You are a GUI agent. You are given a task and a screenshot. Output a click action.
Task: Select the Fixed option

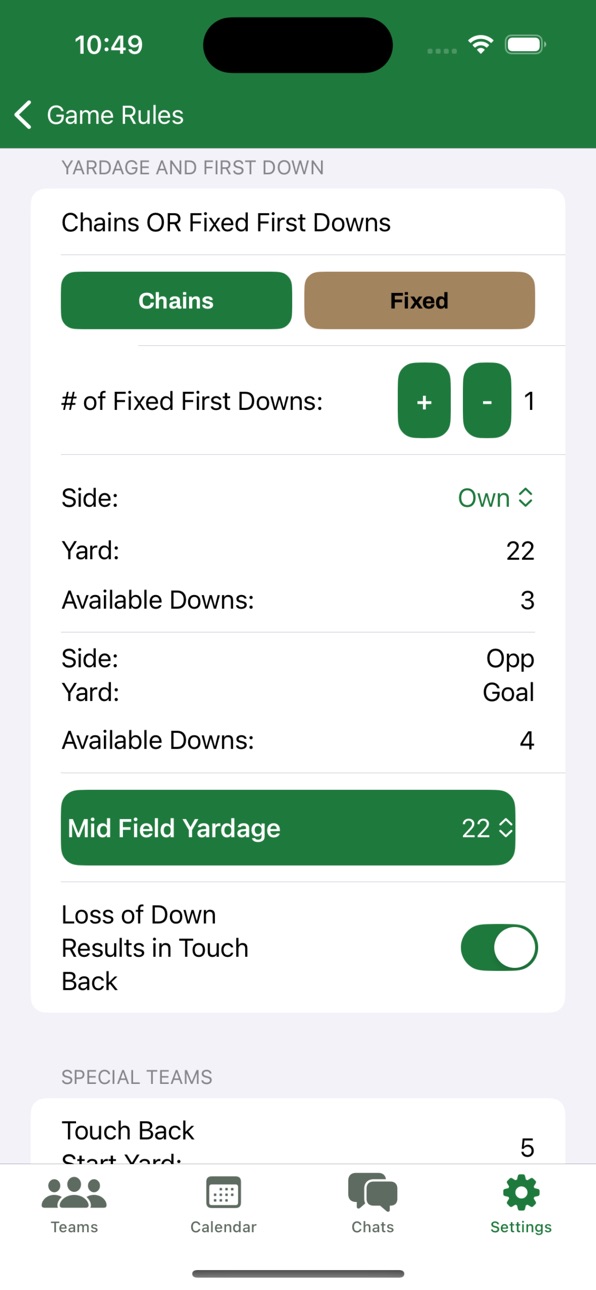tap(419, 300)
